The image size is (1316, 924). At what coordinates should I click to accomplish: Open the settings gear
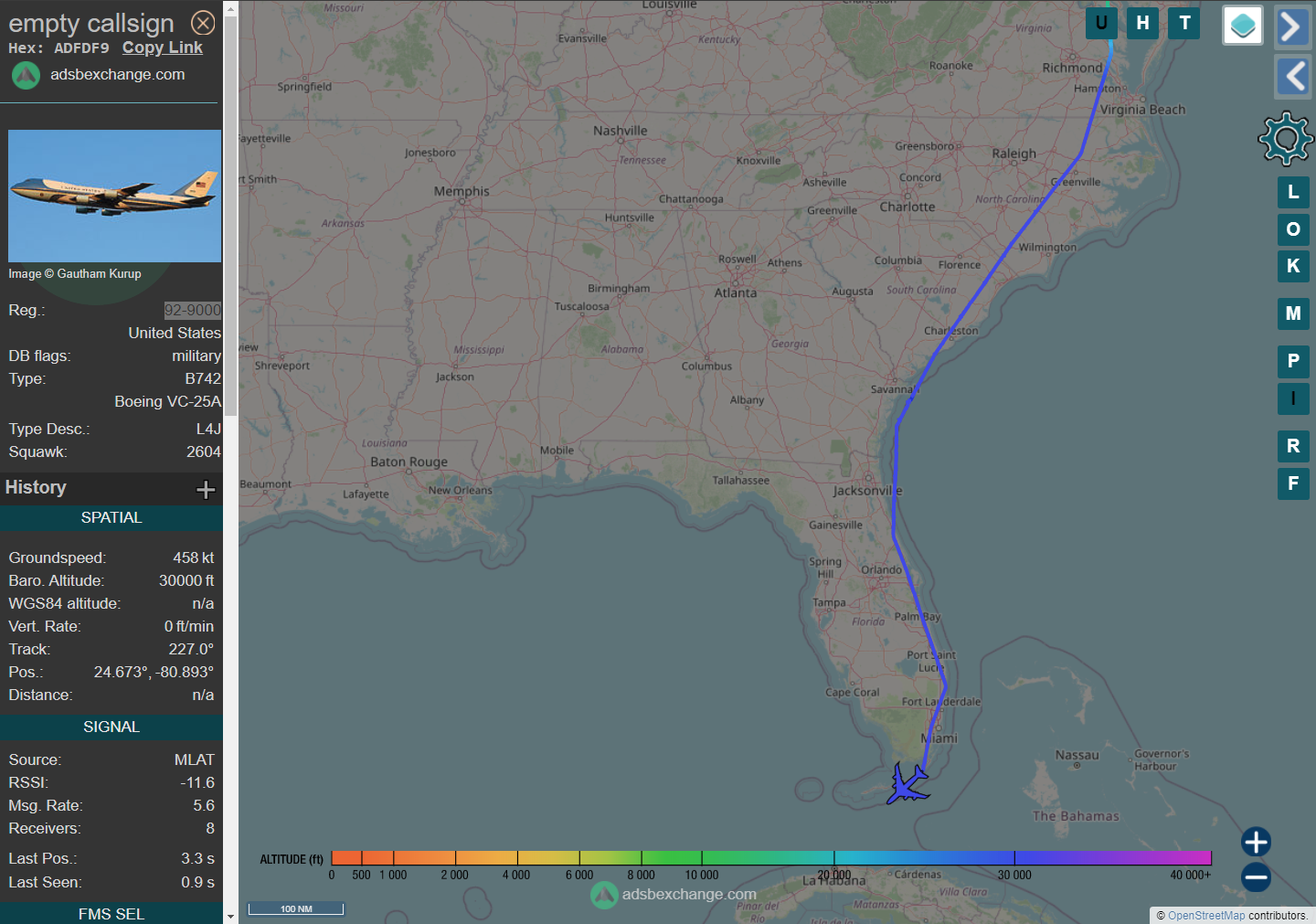(1286, 138)
